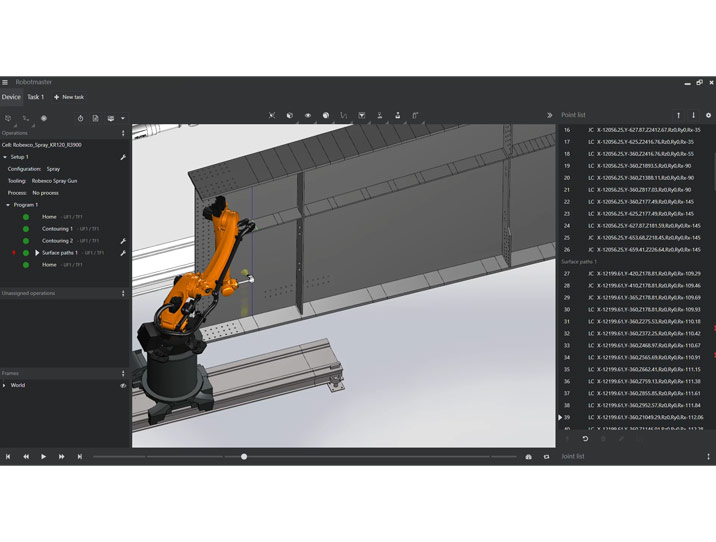The width and height of the screenshot is (716, 542).
Task: Click the round sphere icon in Operations toolbar
Action: pyautogui.click(x=44, y=118)
